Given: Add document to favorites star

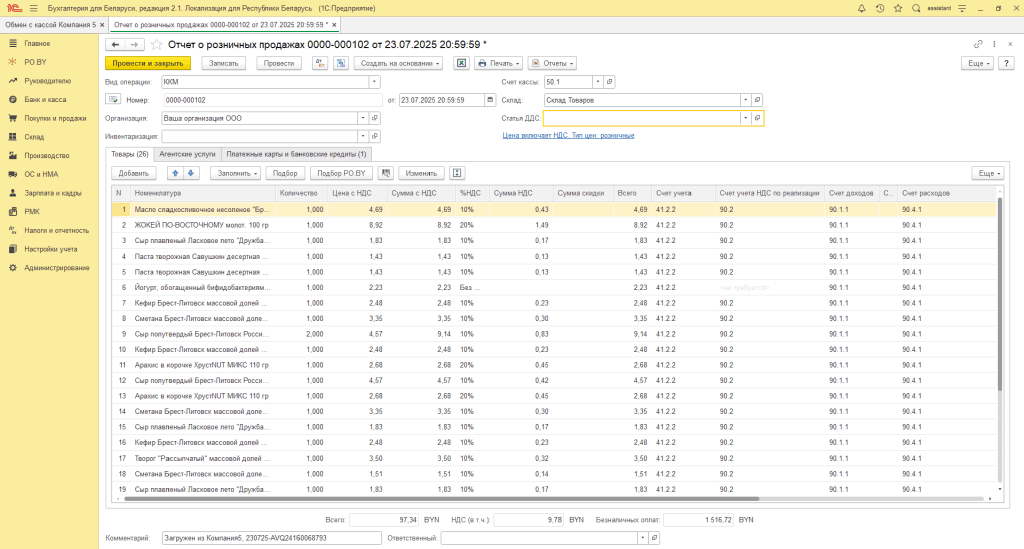Looking at the screenshot, I should tap(156, 44).
